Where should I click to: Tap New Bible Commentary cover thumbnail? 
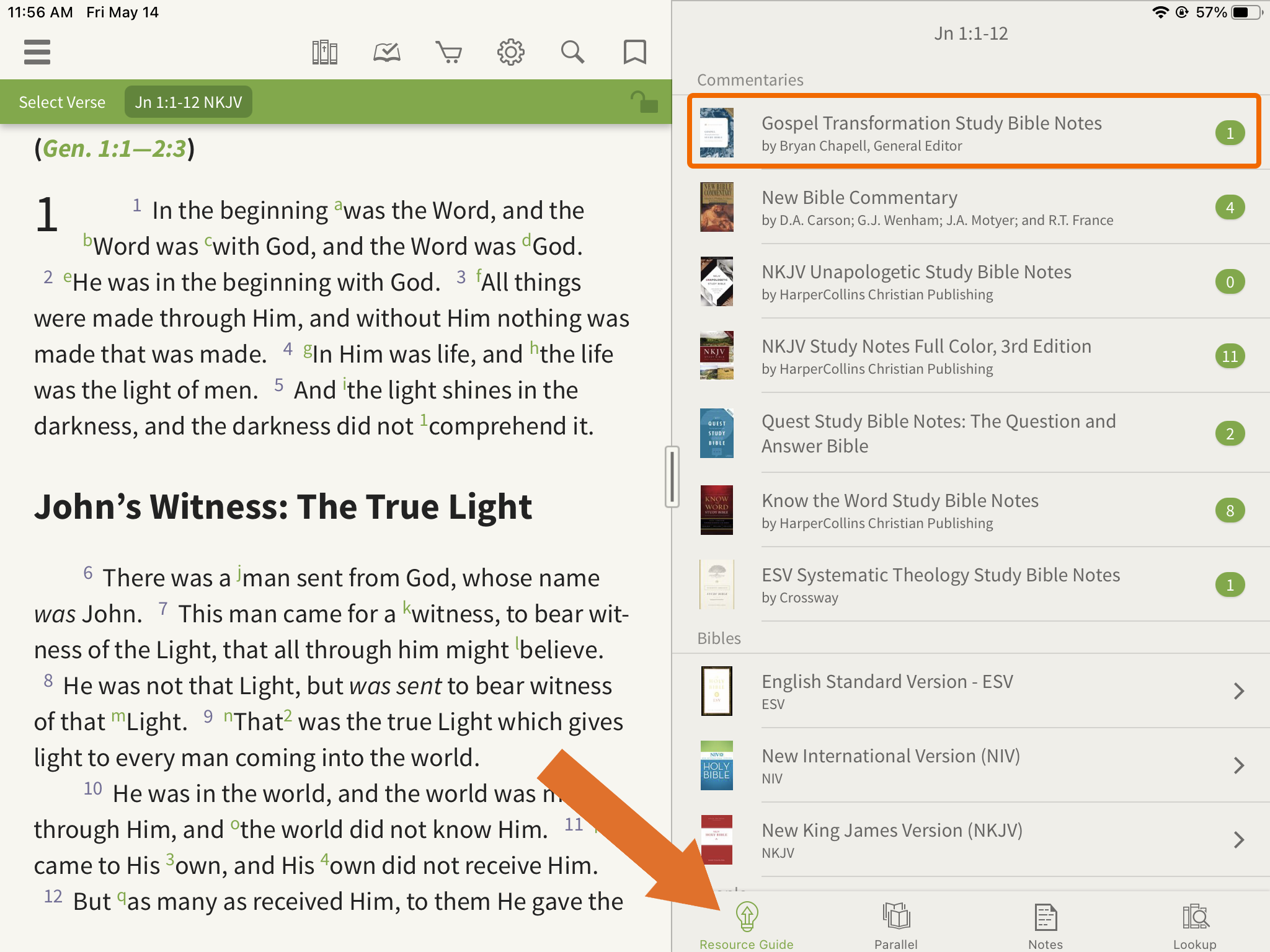[716, 207]
